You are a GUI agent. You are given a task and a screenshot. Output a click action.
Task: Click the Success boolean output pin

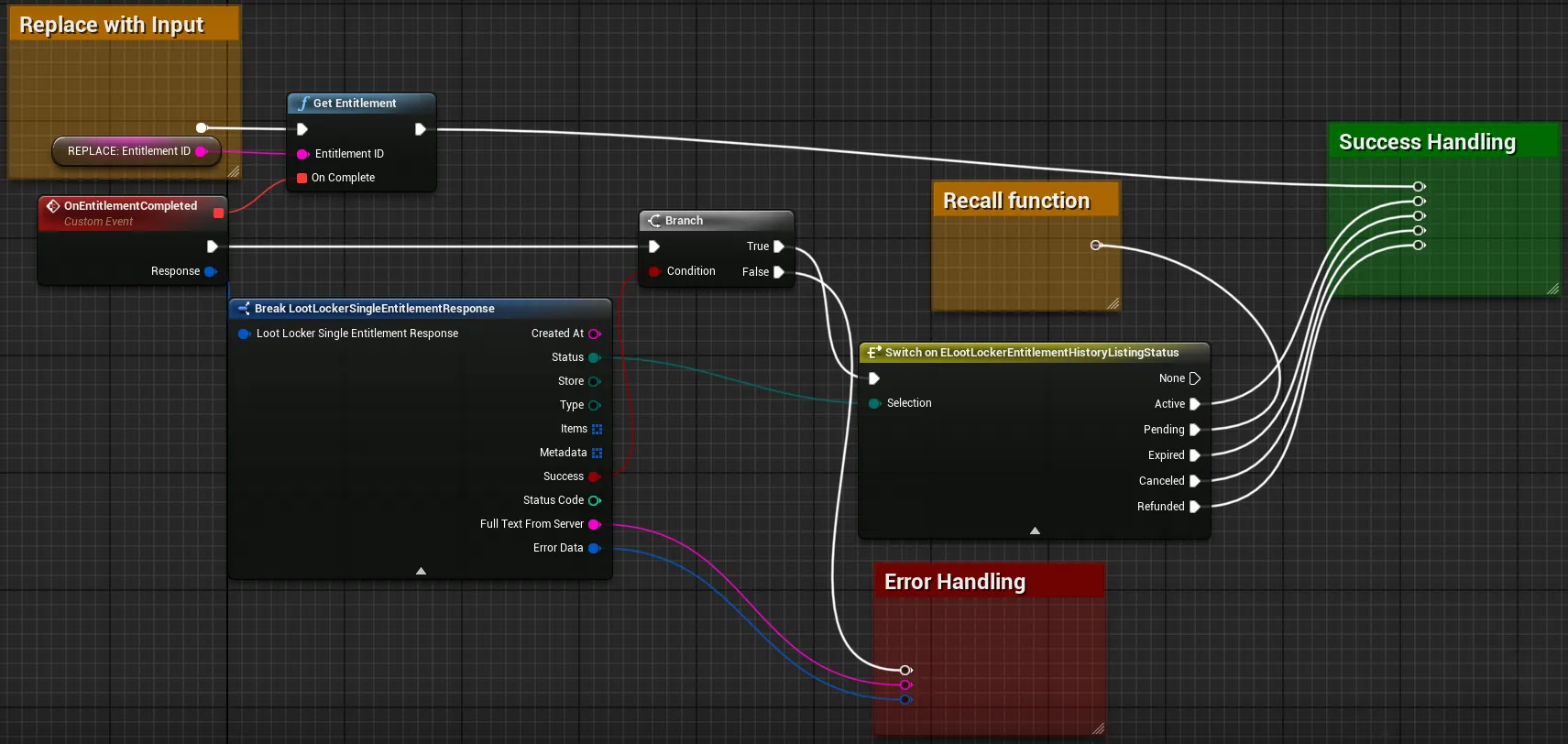coord(595,476)
